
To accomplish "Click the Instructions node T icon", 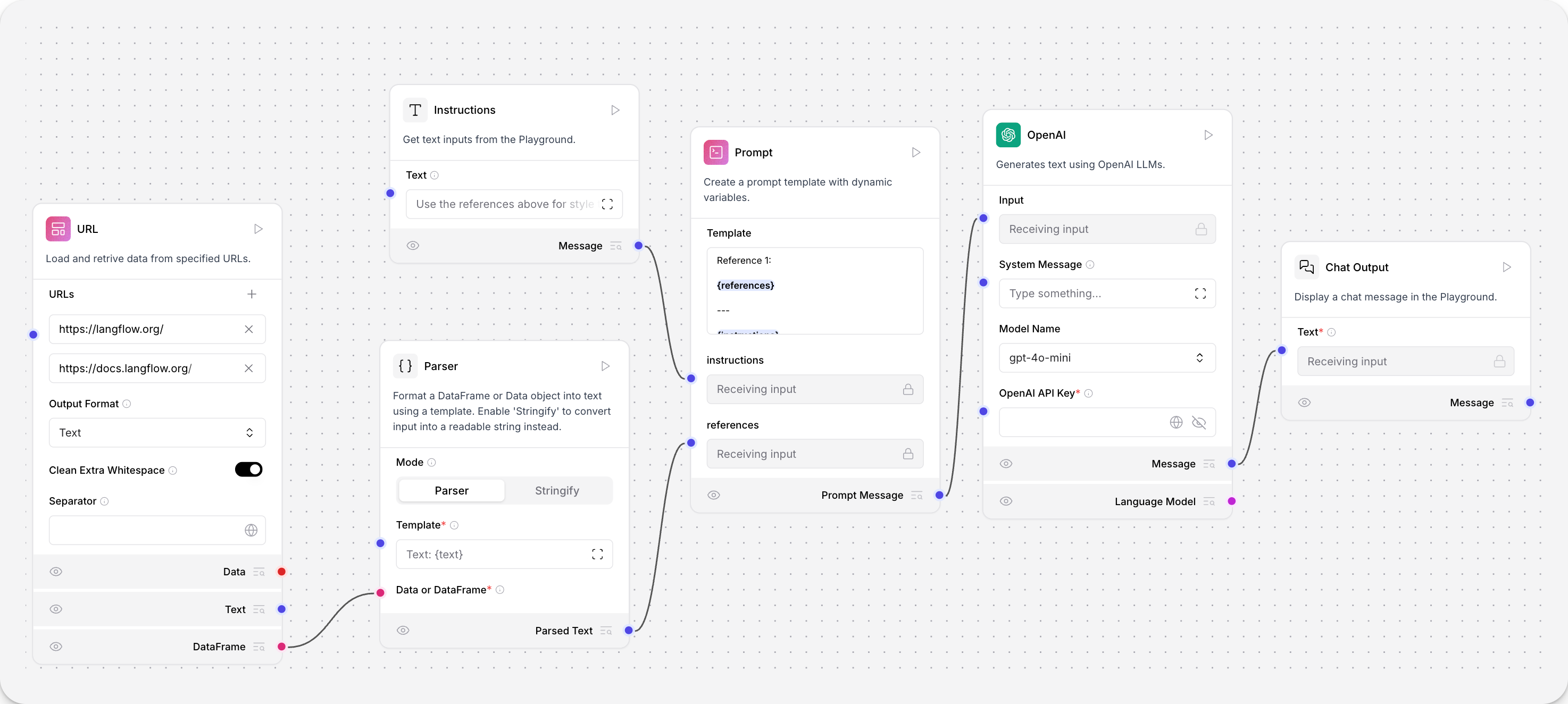I will 415,110.
